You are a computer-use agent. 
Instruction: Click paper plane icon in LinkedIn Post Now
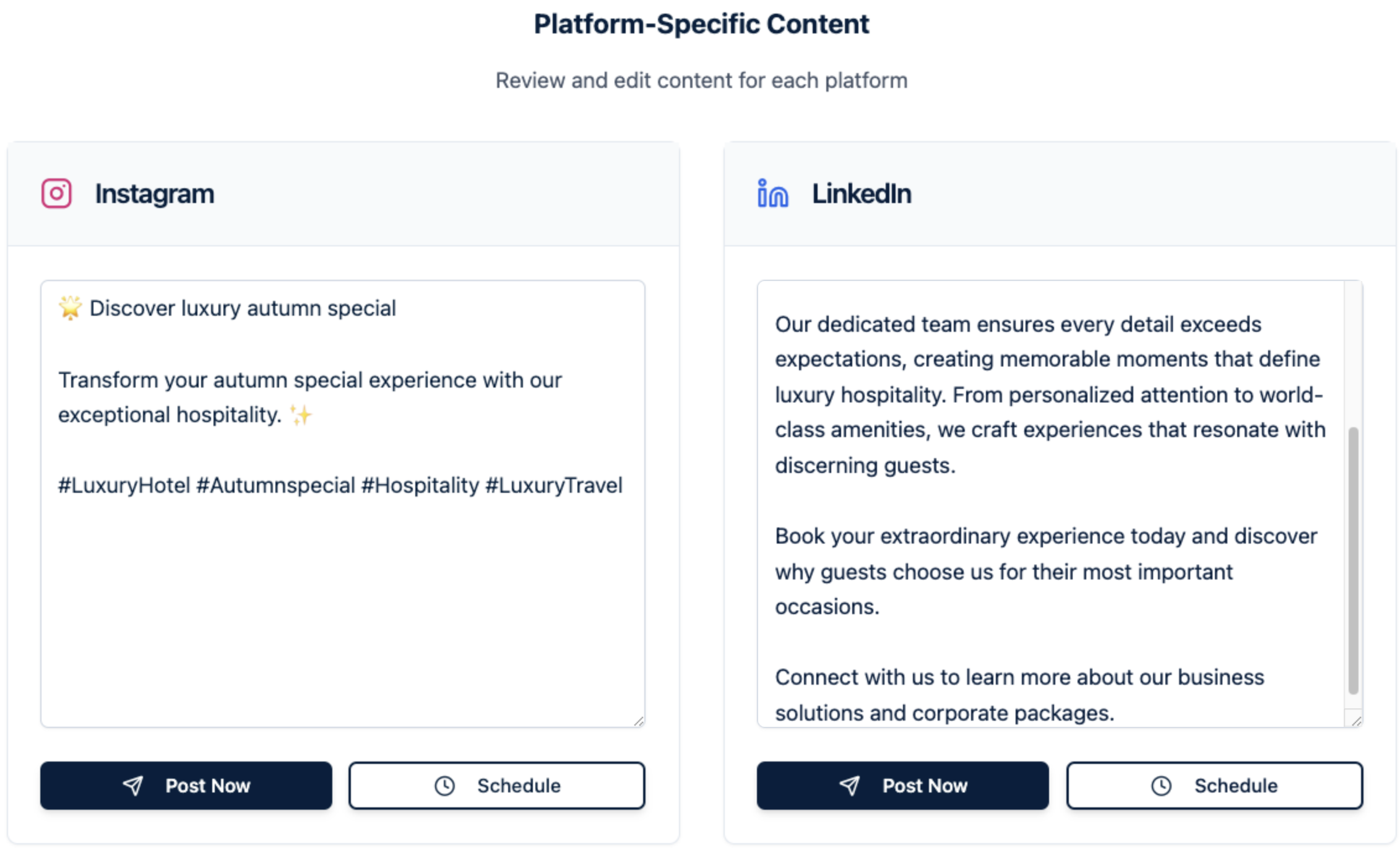849,786
